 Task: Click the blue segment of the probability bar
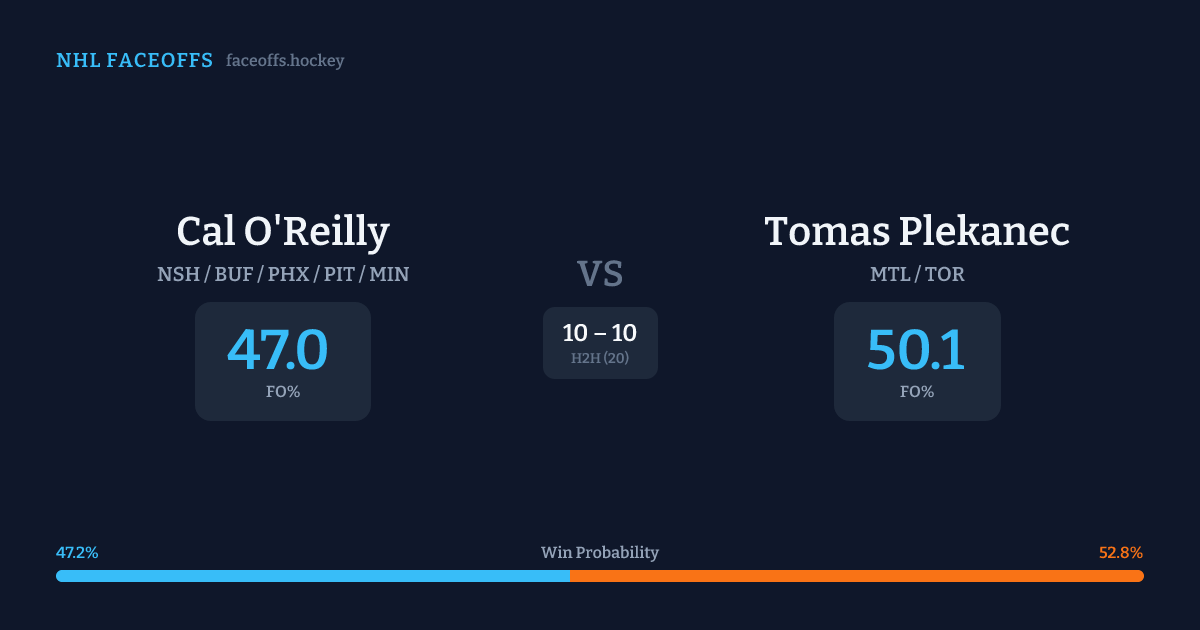click(312, 576)
